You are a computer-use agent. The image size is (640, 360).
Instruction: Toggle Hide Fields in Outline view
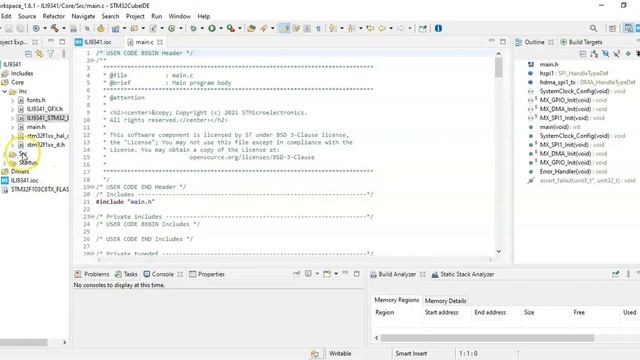coord(606,53)
